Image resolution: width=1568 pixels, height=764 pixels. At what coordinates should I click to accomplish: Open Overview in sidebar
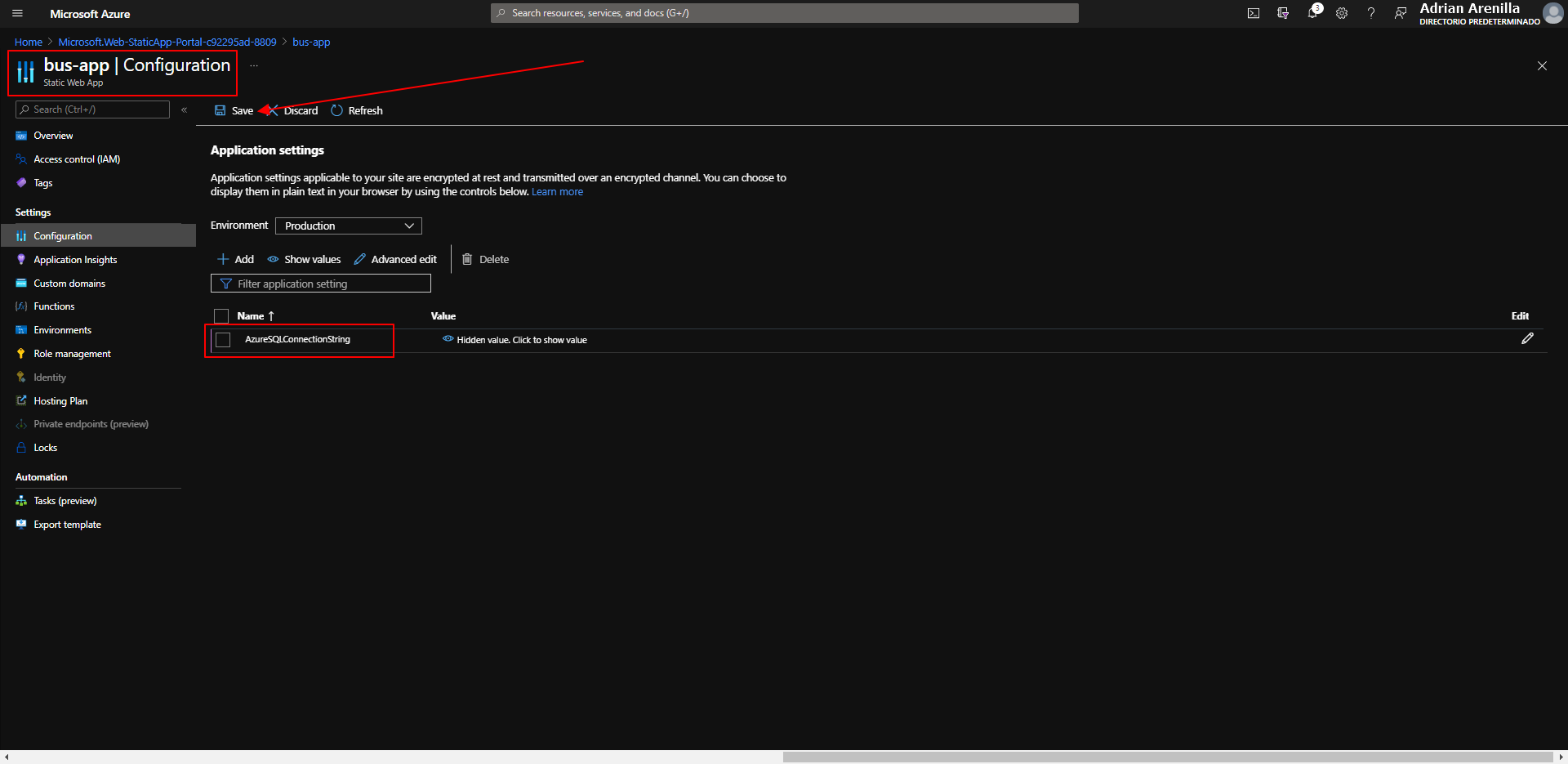[53, 136]
